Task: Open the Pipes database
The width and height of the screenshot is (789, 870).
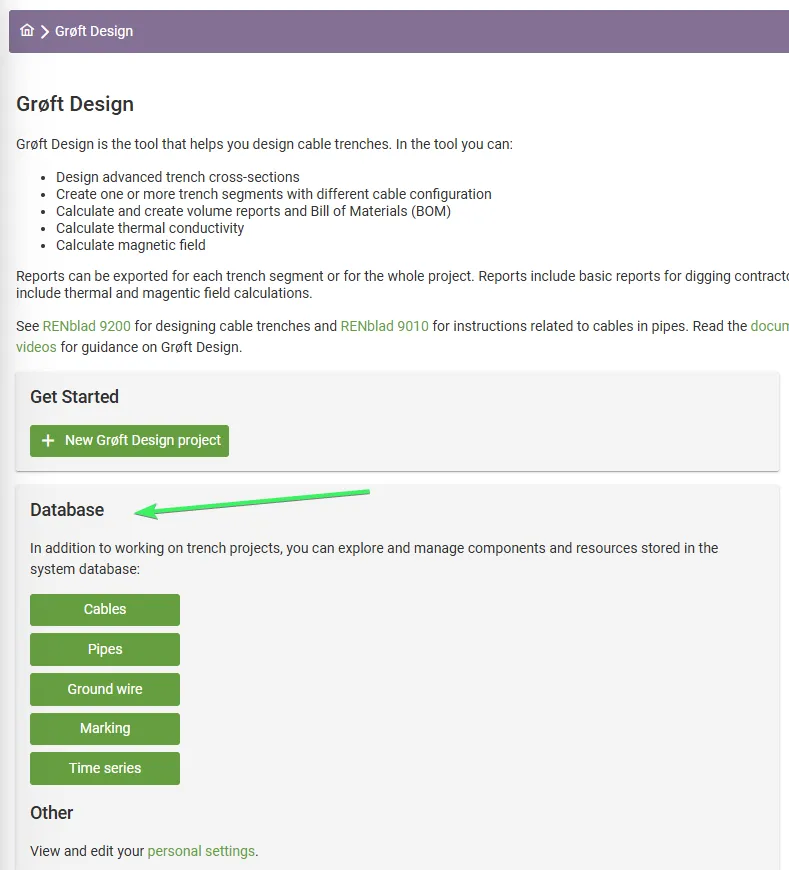Action: (105, 649)
